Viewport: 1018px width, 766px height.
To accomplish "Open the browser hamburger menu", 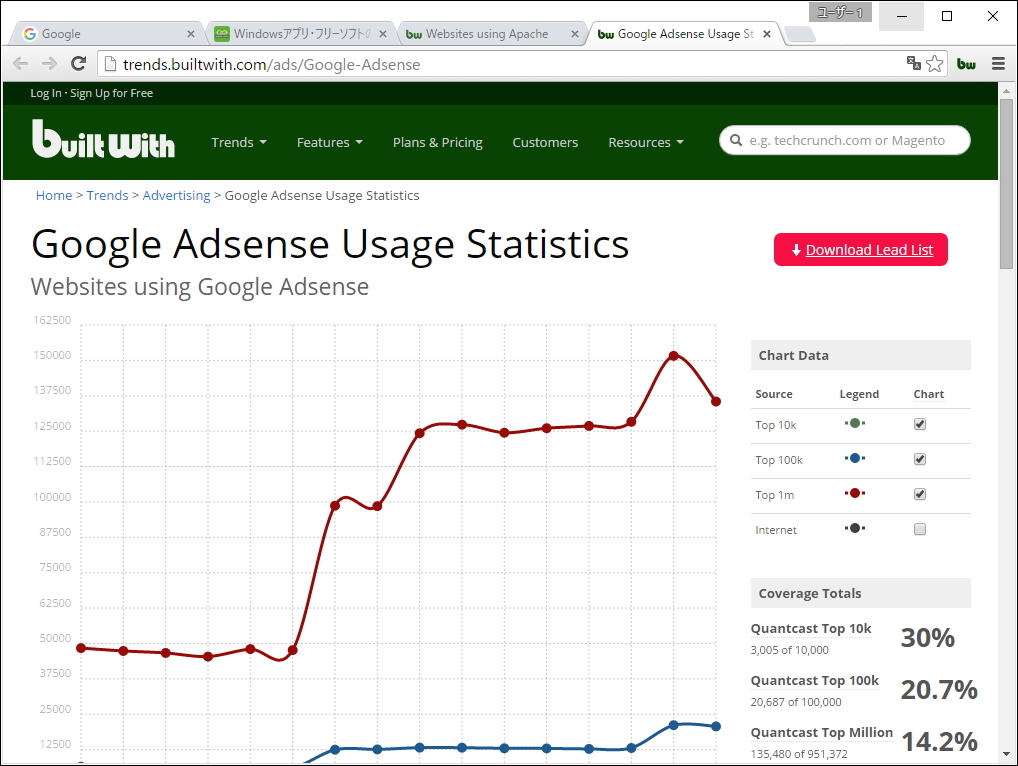I will (x=998, y=63).
